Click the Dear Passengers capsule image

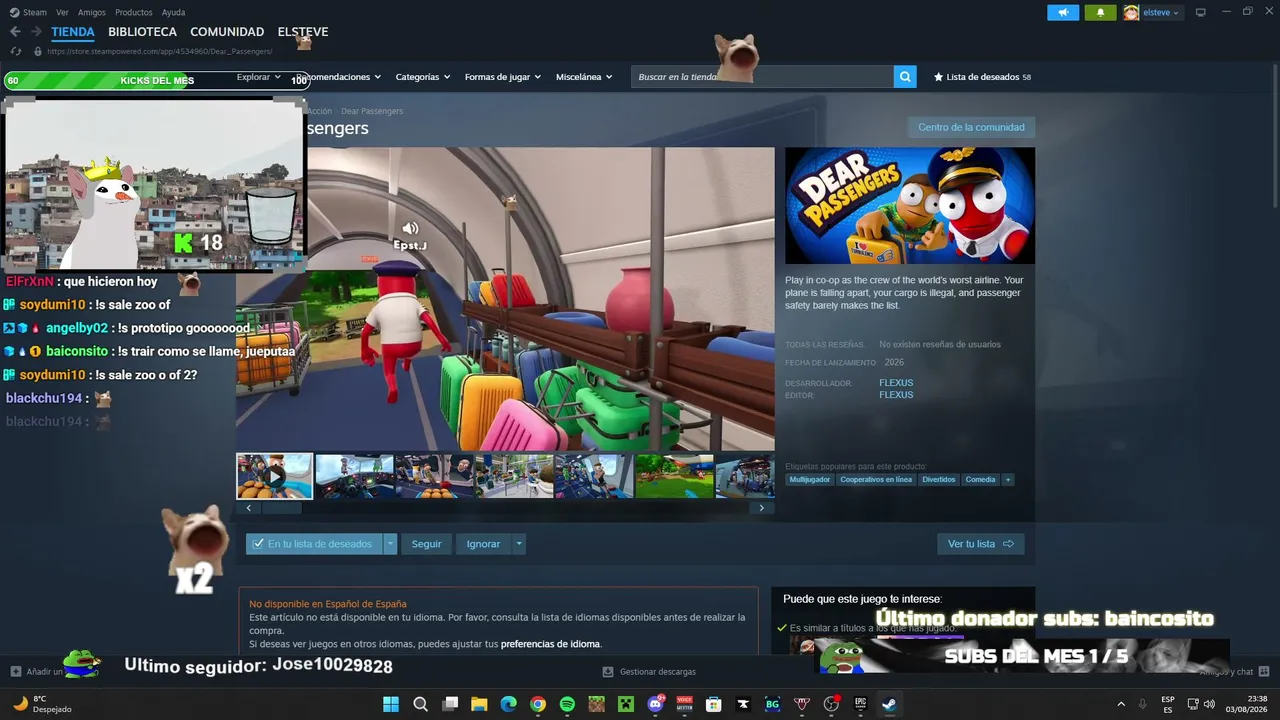pyautogui.click(x=910, y=206)
